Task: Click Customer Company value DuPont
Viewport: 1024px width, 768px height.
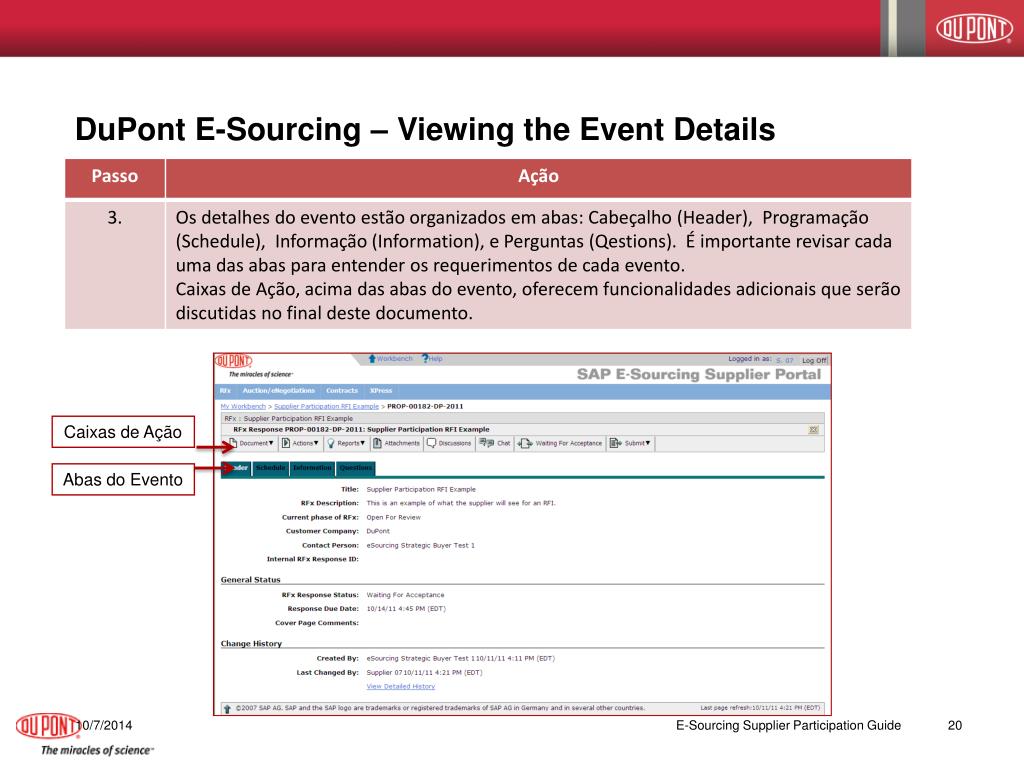Action: (x=377, y=531)
